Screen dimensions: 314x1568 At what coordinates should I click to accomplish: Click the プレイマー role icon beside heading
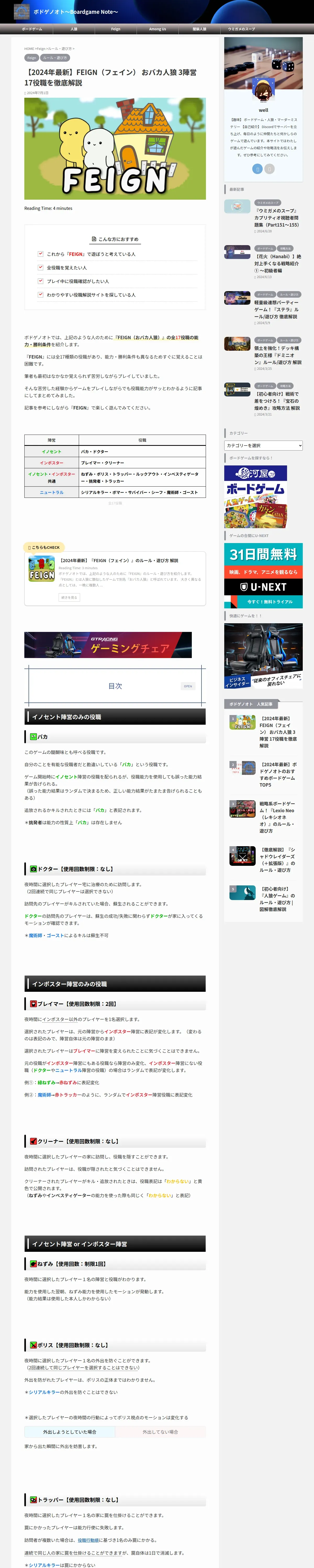tap(33, 1004)
